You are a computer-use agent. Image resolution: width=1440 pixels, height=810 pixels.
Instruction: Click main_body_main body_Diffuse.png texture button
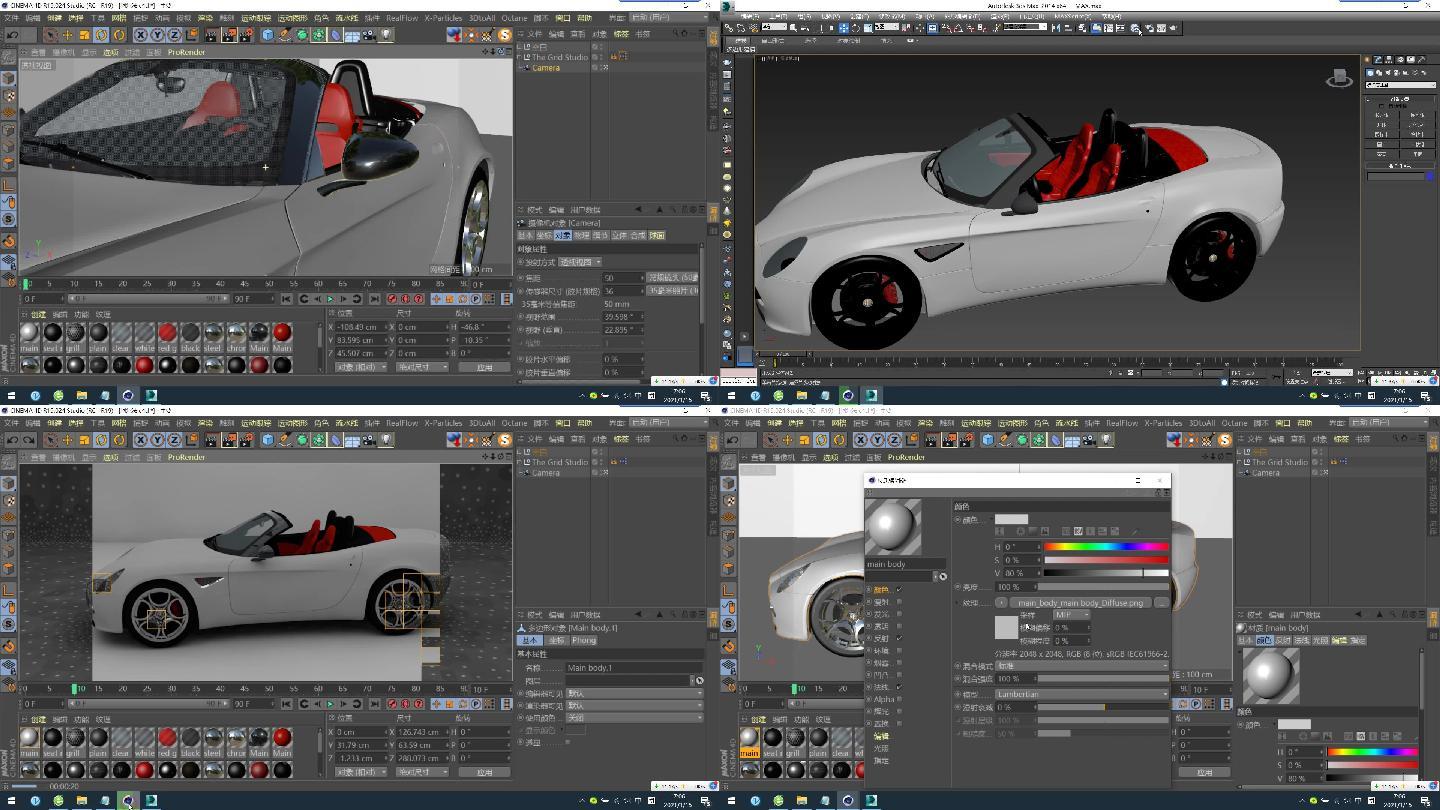1080,603
